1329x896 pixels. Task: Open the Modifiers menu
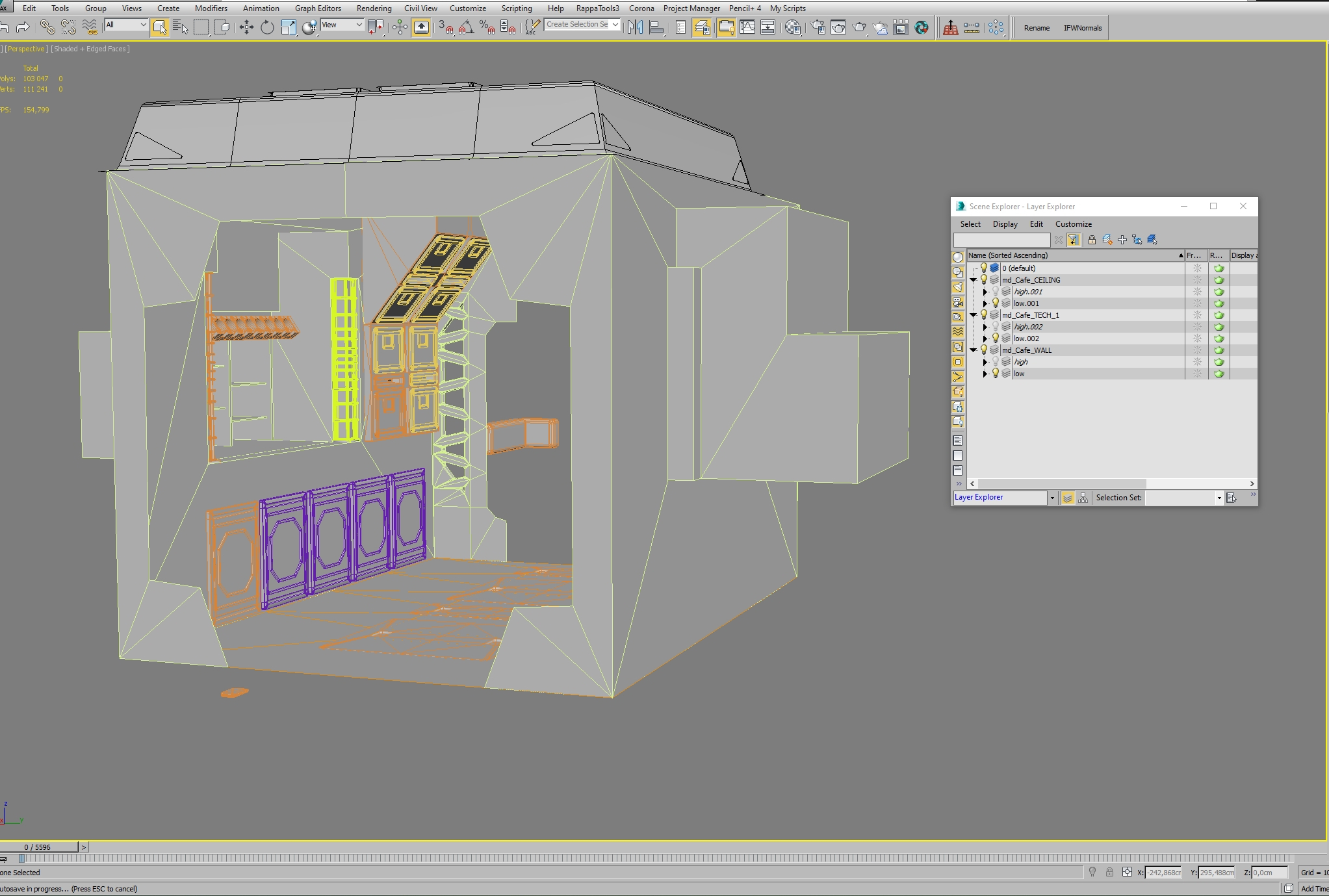click(211, 8)
